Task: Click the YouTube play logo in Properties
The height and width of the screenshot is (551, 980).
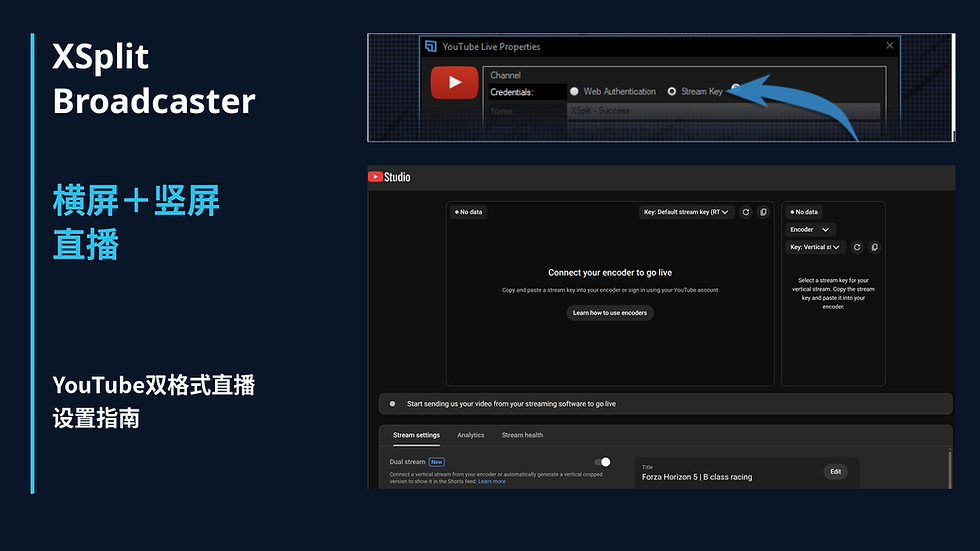Action: point(454,82)
